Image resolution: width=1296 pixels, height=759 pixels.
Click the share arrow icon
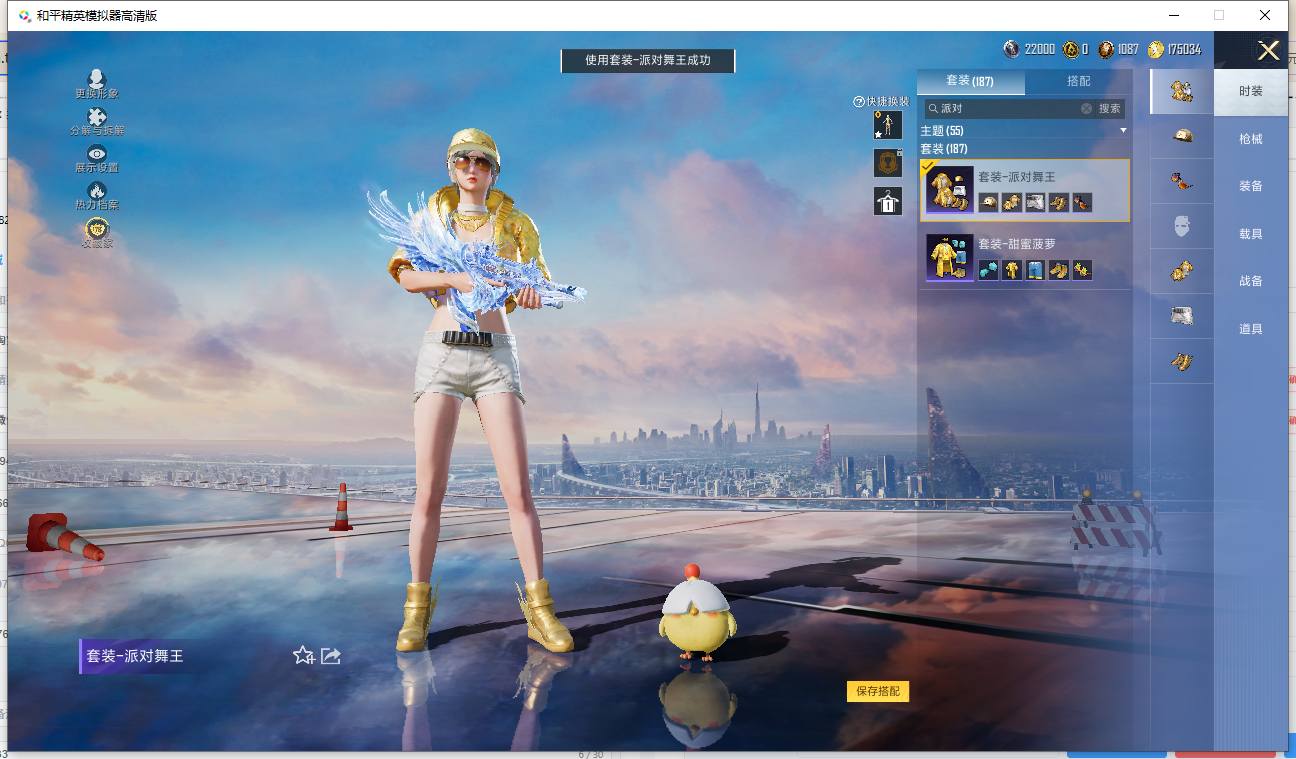(331, 655)
